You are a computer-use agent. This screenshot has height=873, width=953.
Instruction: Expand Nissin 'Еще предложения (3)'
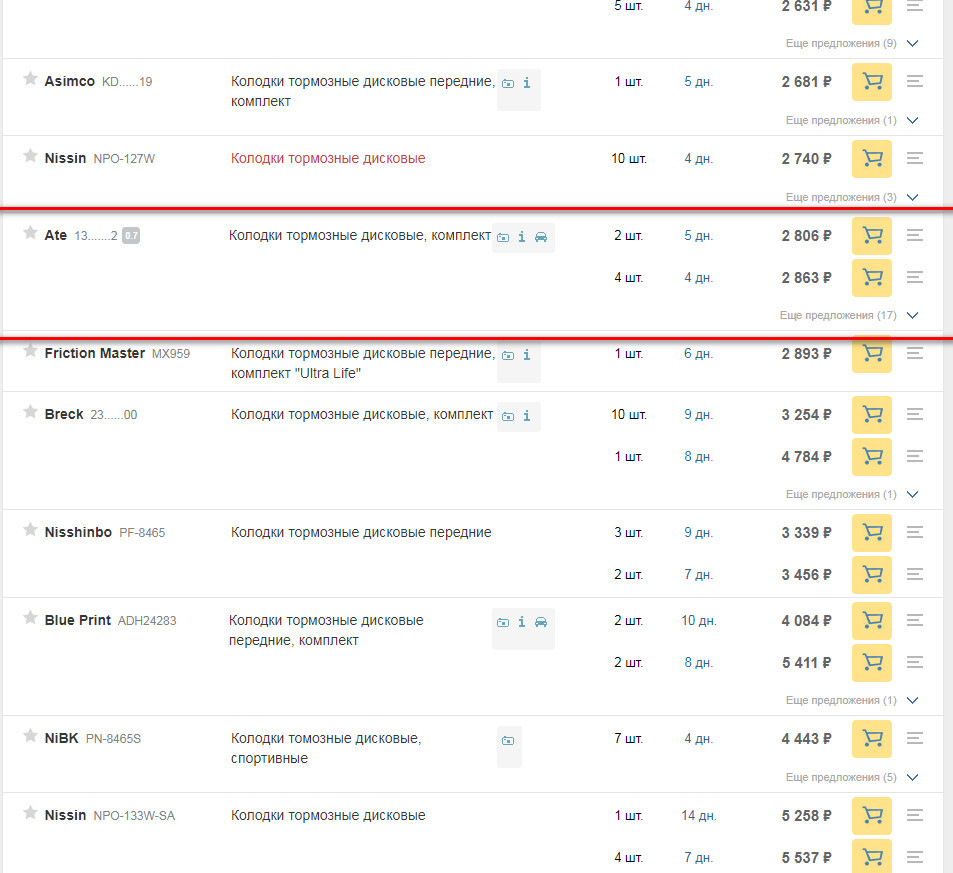[x=852, y=197]
